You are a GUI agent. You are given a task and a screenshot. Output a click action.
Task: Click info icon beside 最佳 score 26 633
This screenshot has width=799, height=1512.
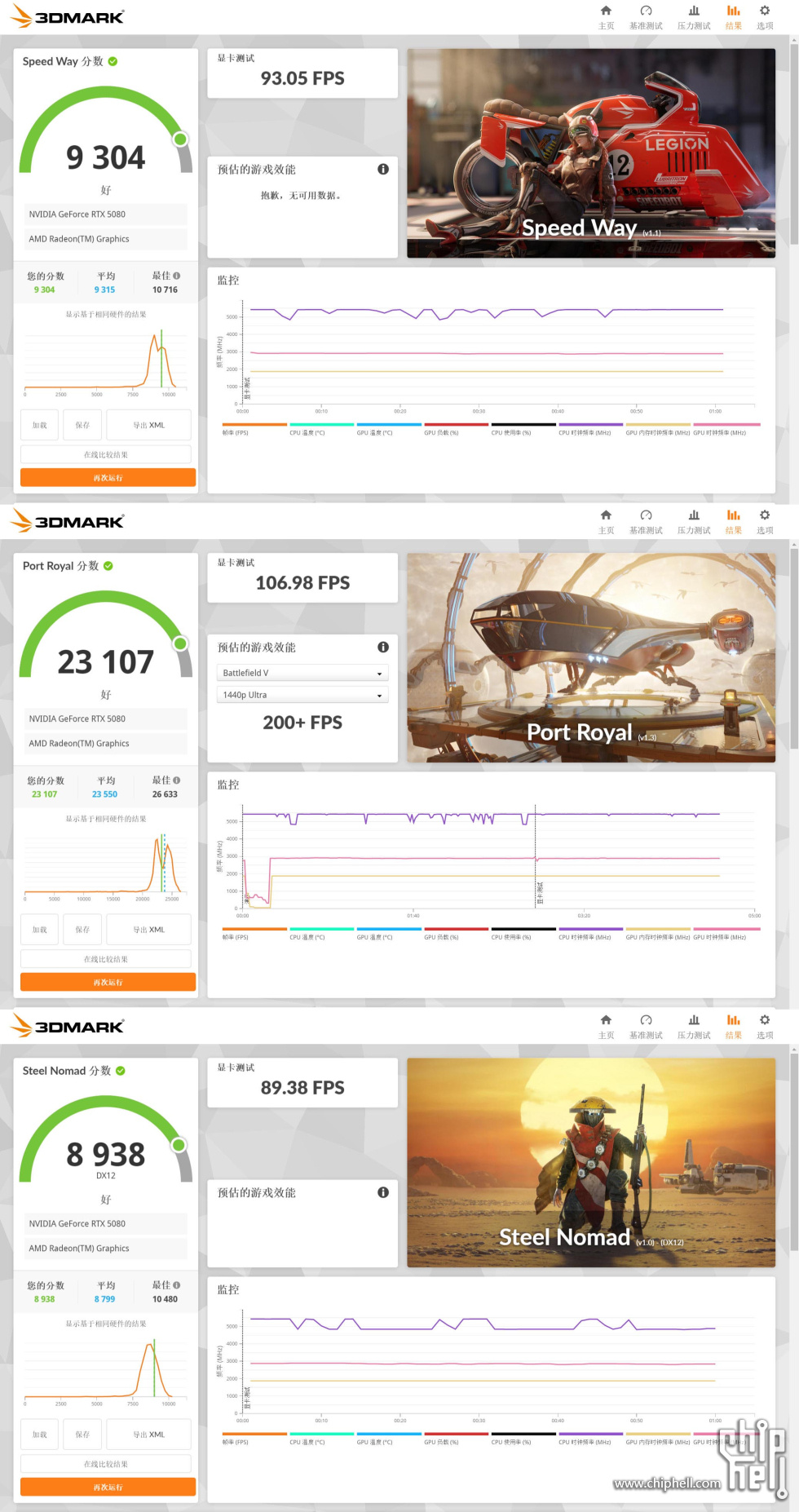coord(177,780)
